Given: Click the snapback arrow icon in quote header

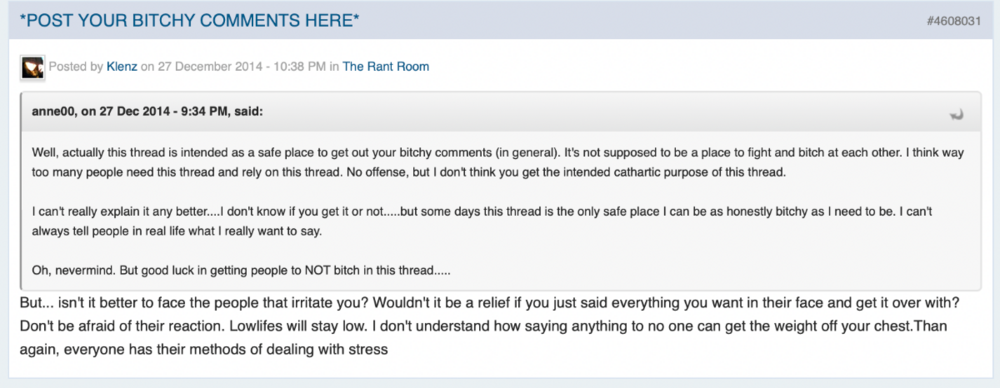Looking at the screenshot, I should [956, 115].
